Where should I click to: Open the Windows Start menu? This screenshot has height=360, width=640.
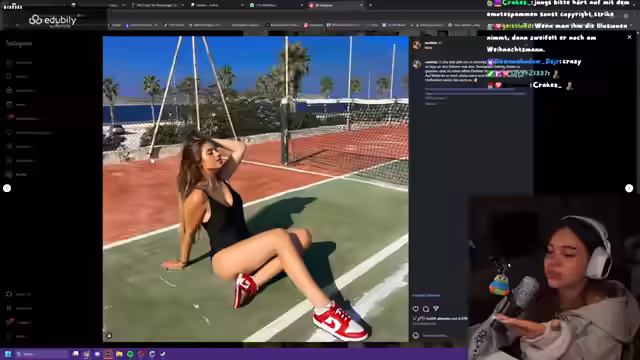[x=8, y=354]
